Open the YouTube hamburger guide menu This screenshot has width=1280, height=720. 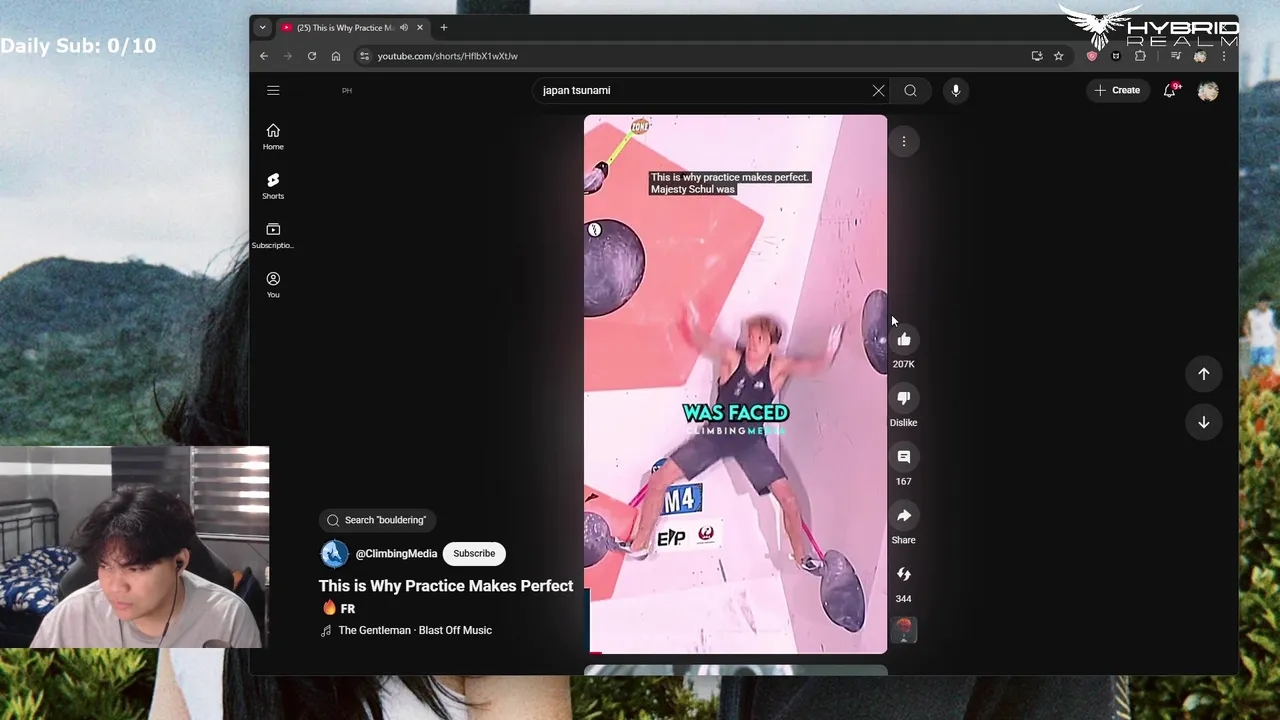click(273, 90)
